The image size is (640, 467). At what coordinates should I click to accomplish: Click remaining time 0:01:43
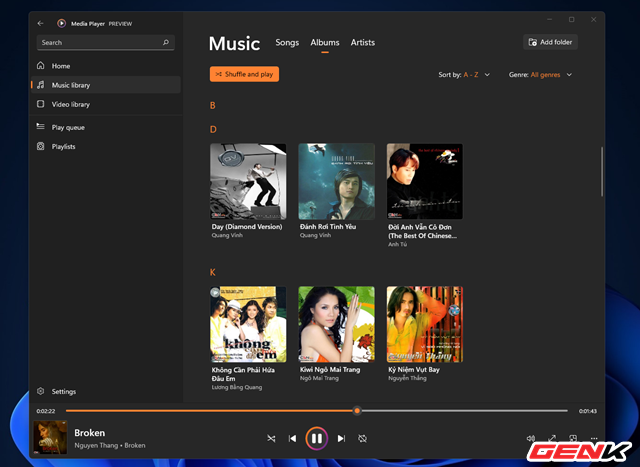tap(588, 411)
